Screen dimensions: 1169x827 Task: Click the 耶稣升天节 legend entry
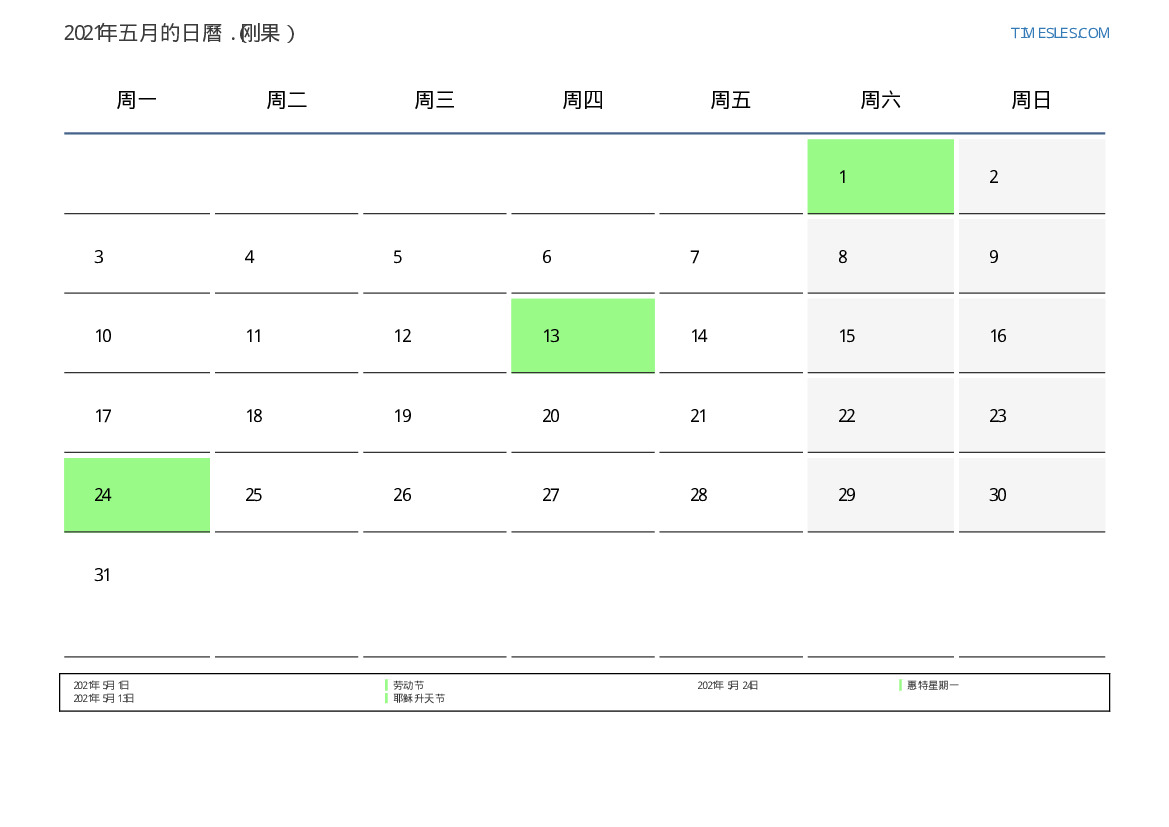(x=419, y=698)
